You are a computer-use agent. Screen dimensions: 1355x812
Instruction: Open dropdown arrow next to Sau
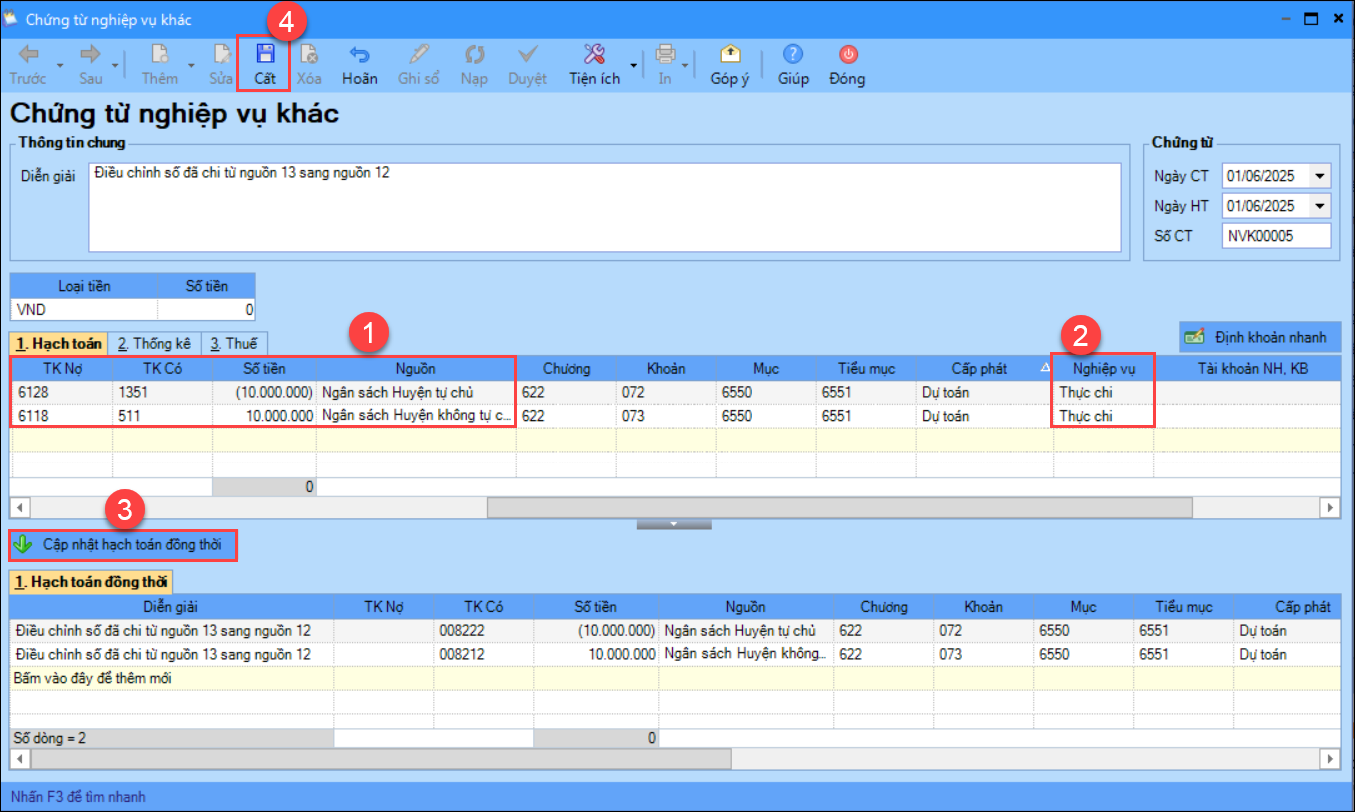click(x=114, y=66)
